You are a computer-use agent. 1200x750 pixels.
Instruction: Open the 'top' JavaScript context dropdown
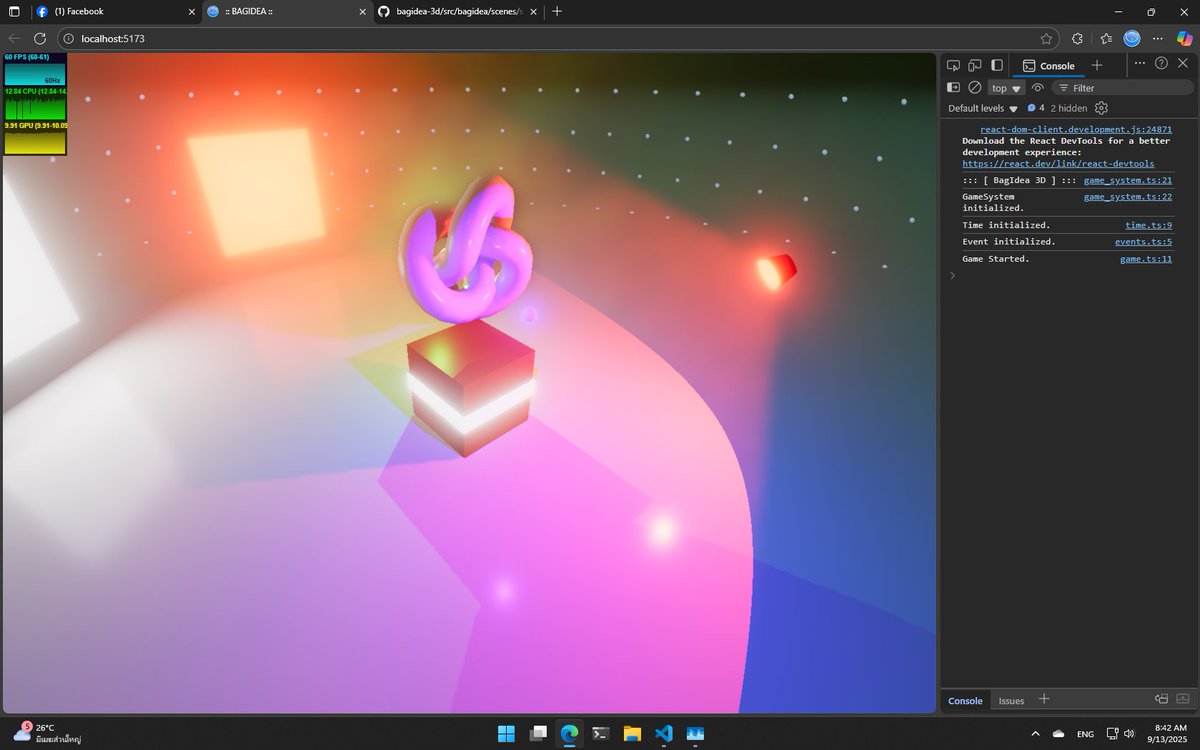click(x=1006, y=88)
